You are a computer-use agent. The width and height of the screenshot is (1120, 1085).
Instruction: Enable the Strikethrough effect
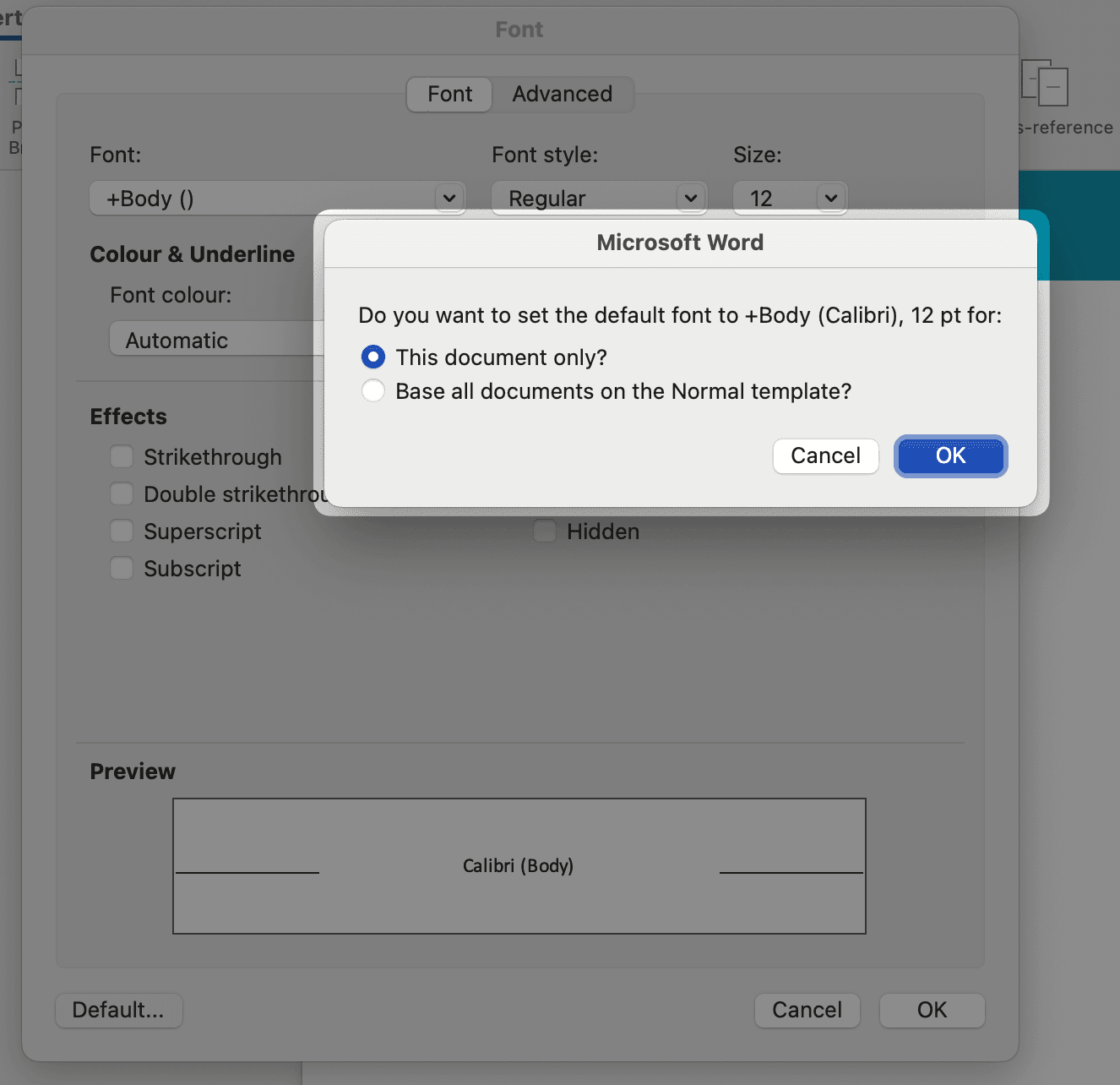121,456
